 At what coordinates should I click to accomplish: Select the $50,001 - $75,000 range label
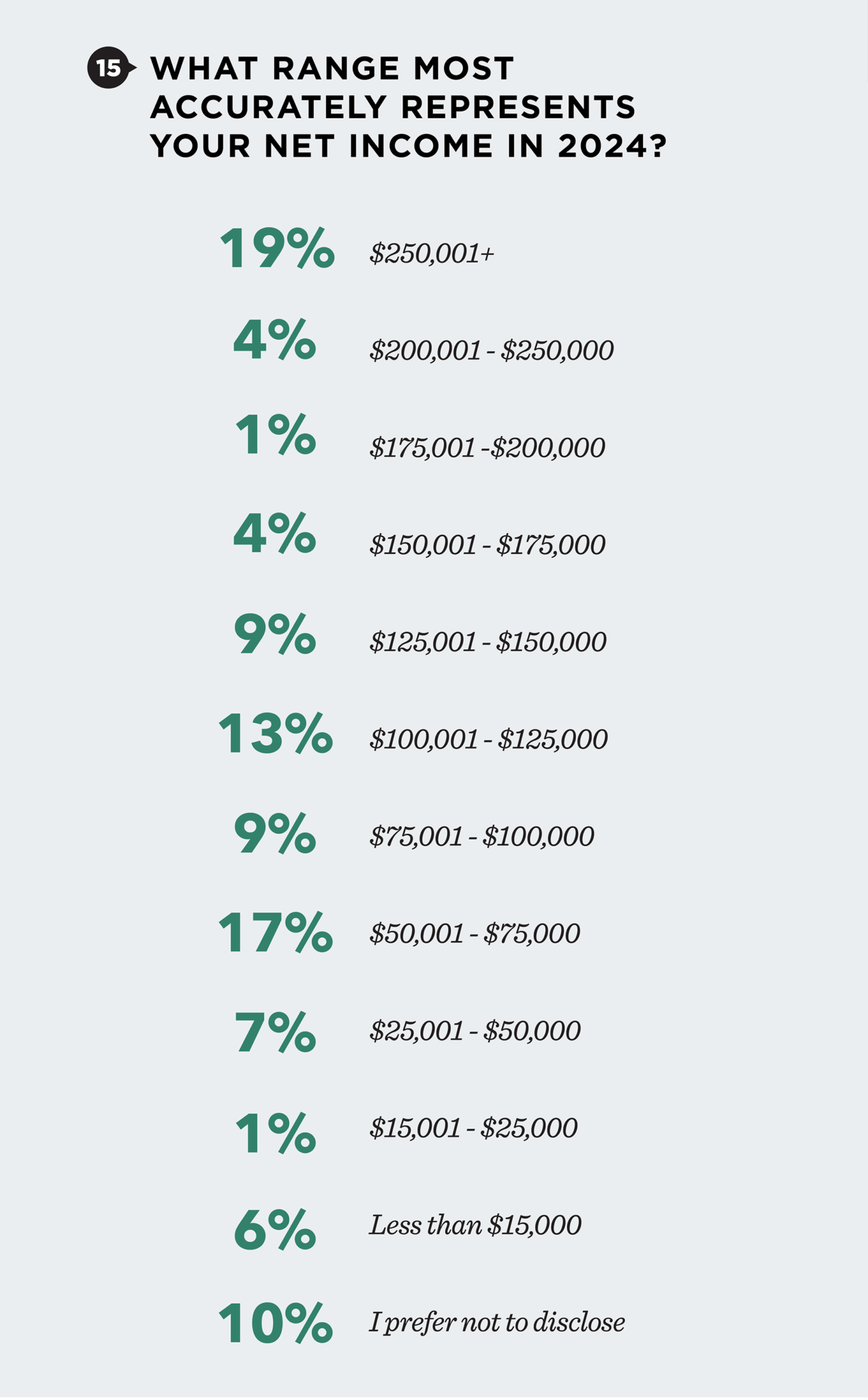point(474,933)
